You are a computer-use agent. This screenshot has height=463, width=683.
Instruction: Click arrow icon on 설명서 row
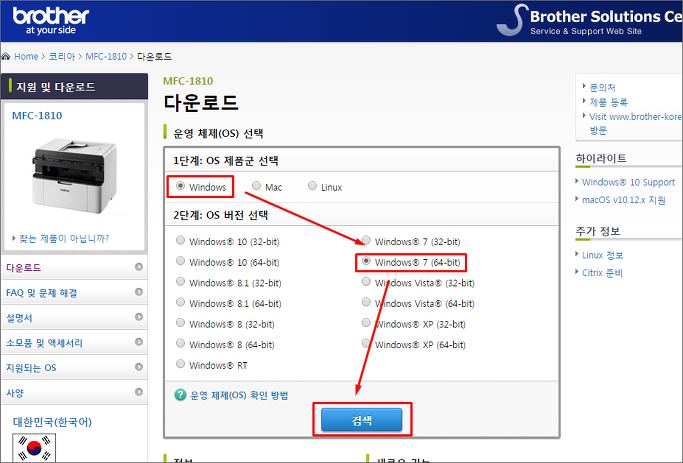coord(139,317)
